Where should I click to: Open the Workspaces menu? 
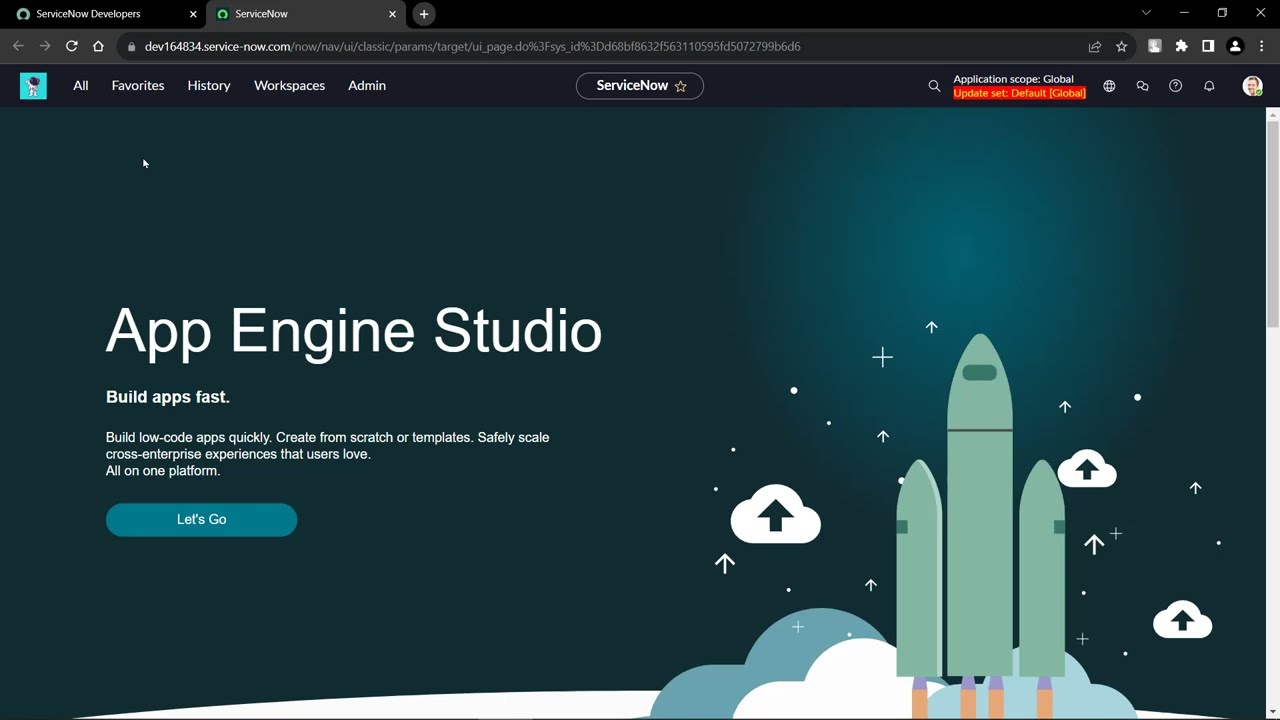pos(289,86)
